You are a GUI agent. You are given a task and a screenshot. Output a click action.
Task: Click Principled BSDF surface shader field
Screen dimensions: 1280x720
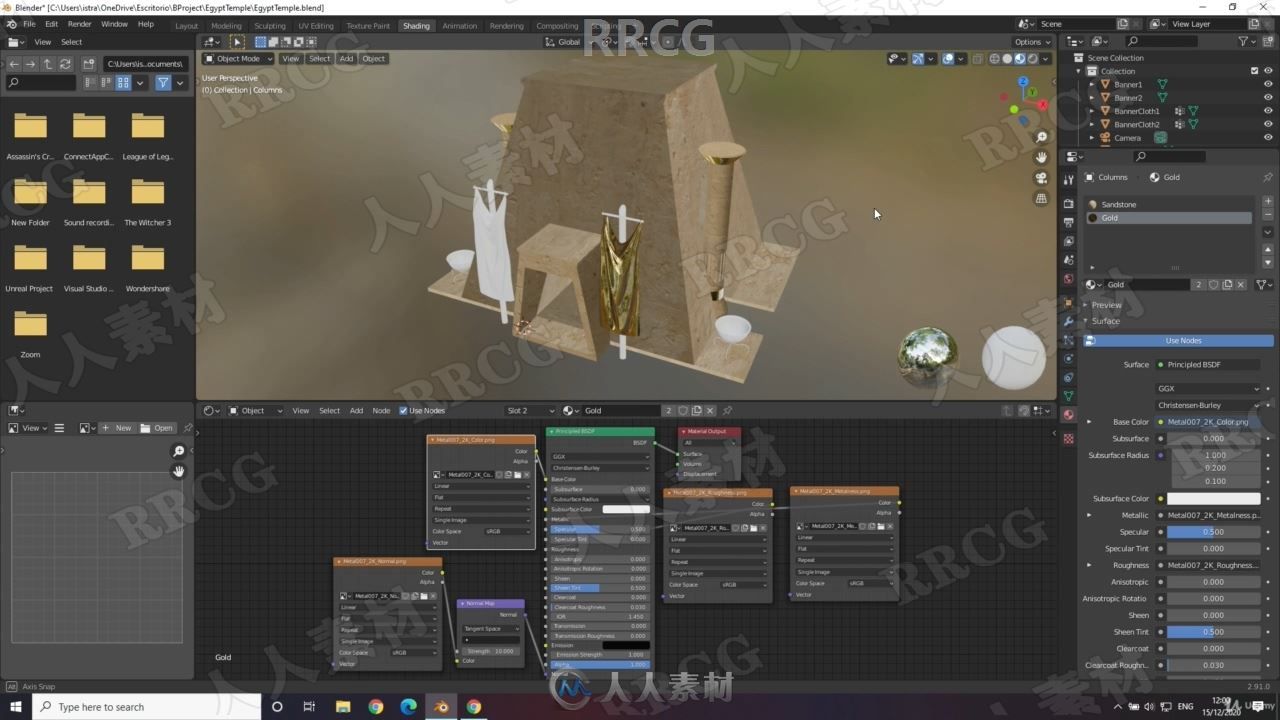click(x=1208, y=364)
